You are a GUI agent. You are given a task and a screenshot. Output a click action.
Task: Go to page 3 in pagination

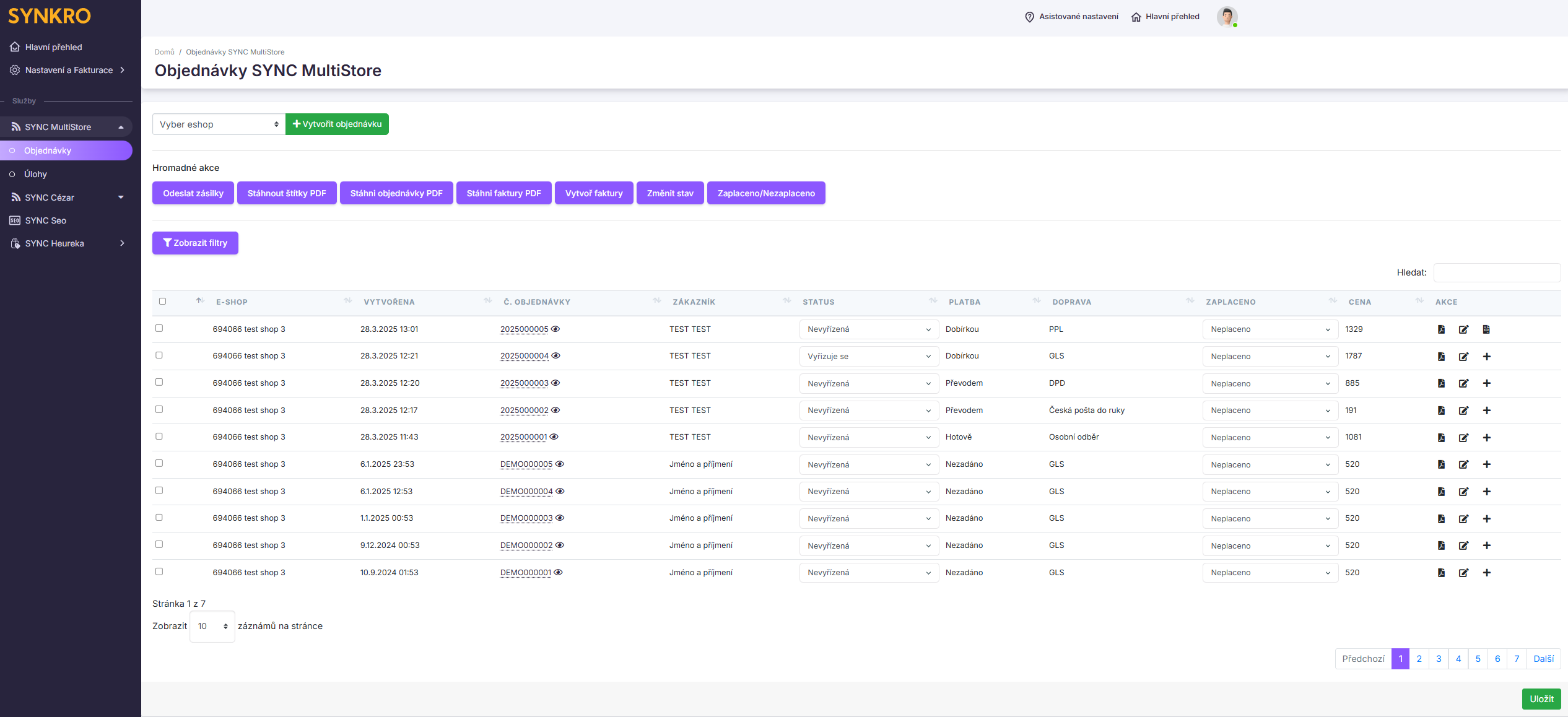(1439, 659)
